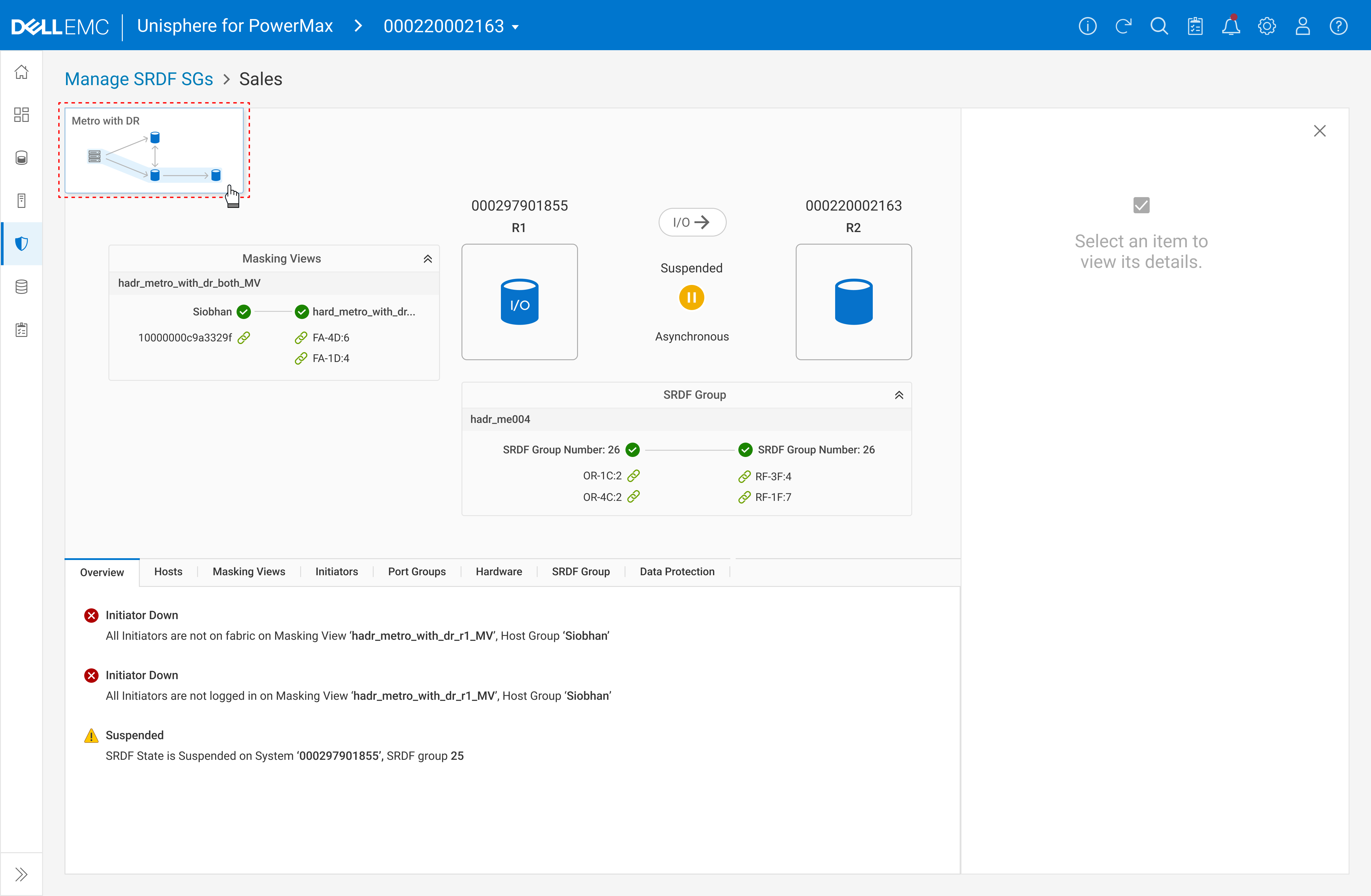1371x896 pixels.
Task: Switch to the Data Protection tab
Action: tap(677, 571)
